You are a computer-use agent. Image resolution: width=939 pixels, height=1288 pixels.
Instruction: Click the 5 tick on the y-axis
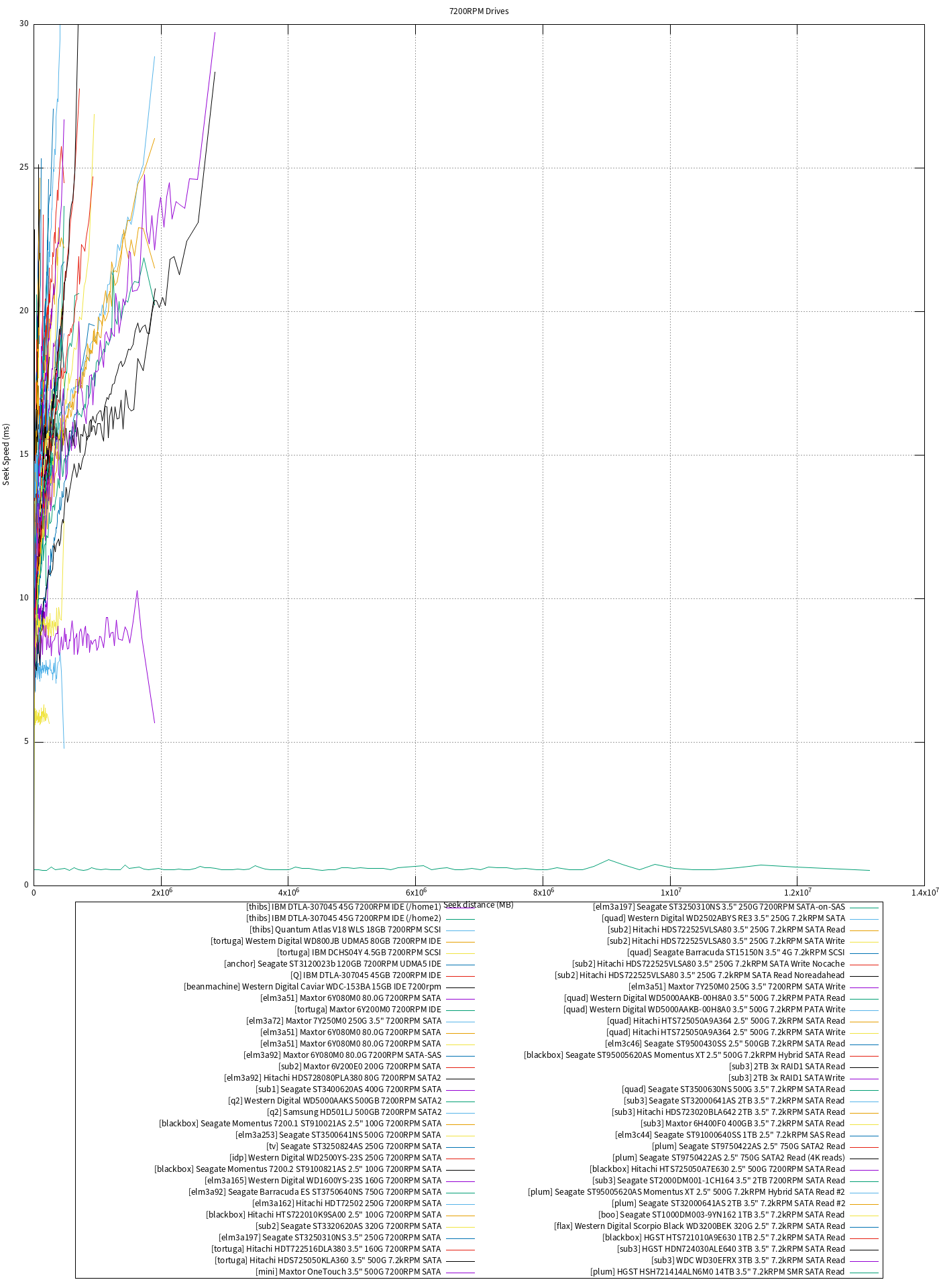(x=26, y=741)
